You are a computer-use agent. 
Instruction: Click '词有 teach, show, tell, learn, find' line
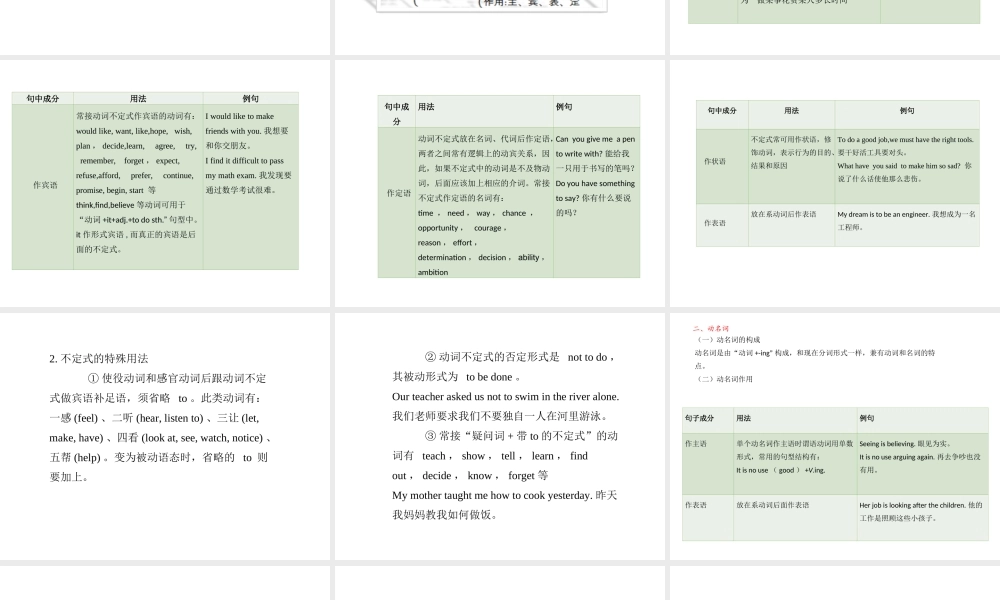click(490, 456)
